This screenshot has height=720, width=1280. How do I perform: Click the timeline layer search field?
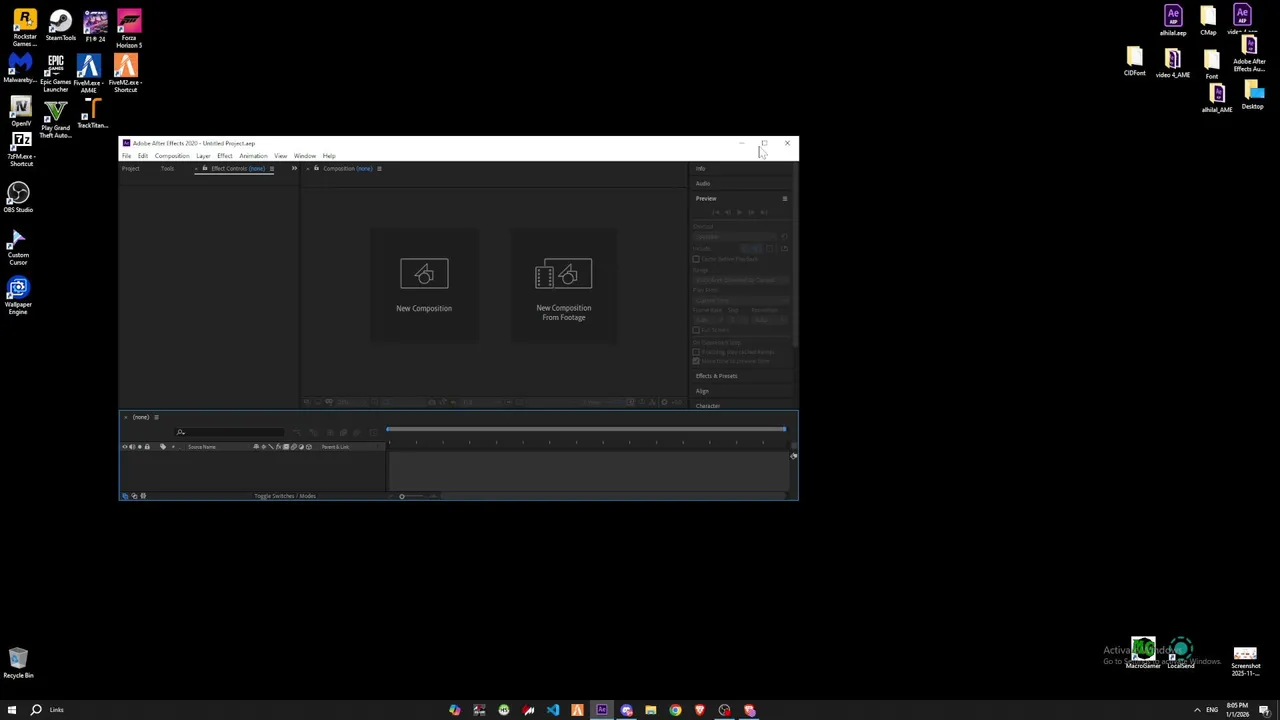pos(229,432)
